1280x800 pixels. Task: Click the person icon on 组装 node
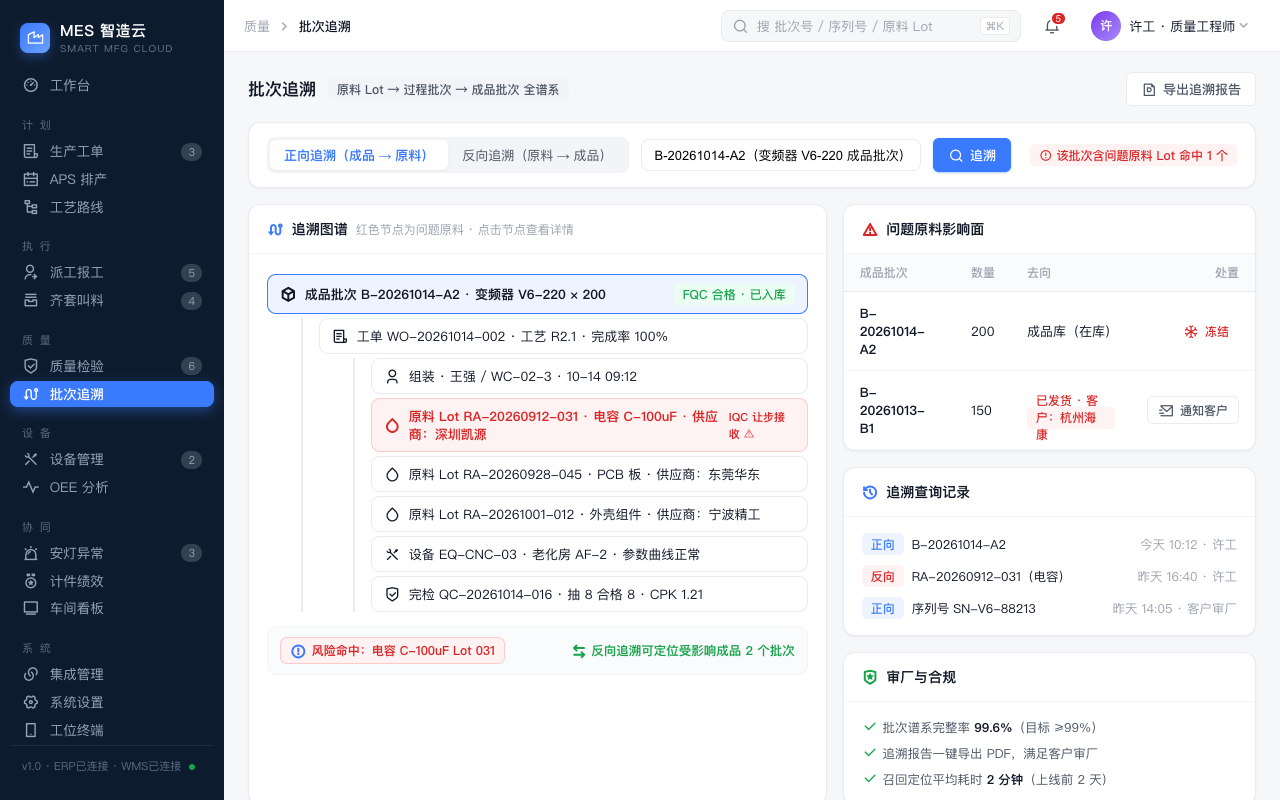[x=392, y=376]
